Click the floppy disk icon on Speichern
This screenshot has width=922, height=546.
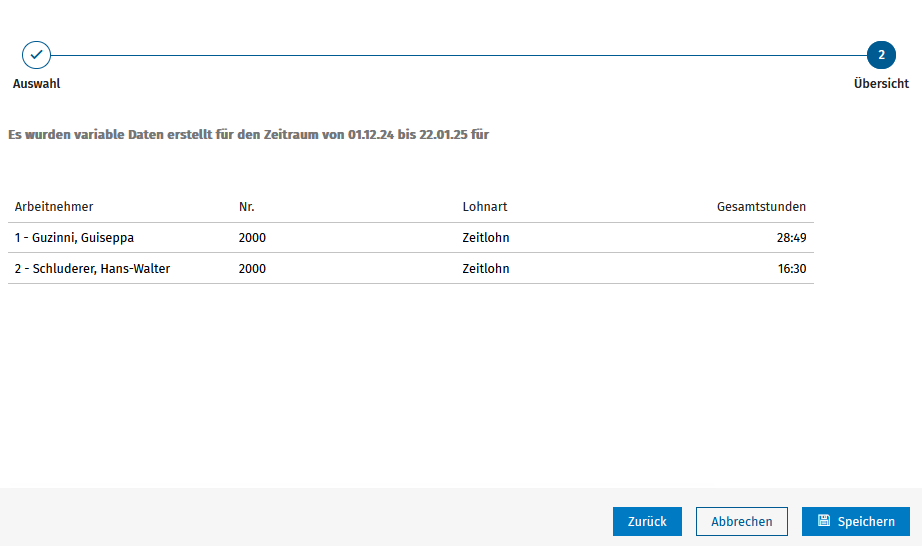824,521
